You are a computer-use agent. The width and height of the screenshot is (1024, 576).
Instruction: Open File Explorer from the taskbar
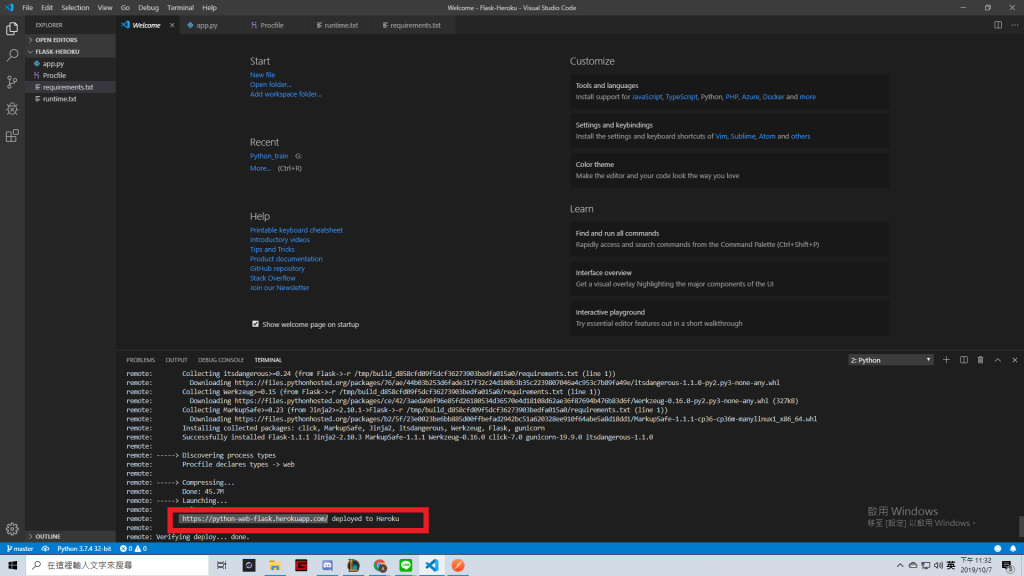point(275,565)
